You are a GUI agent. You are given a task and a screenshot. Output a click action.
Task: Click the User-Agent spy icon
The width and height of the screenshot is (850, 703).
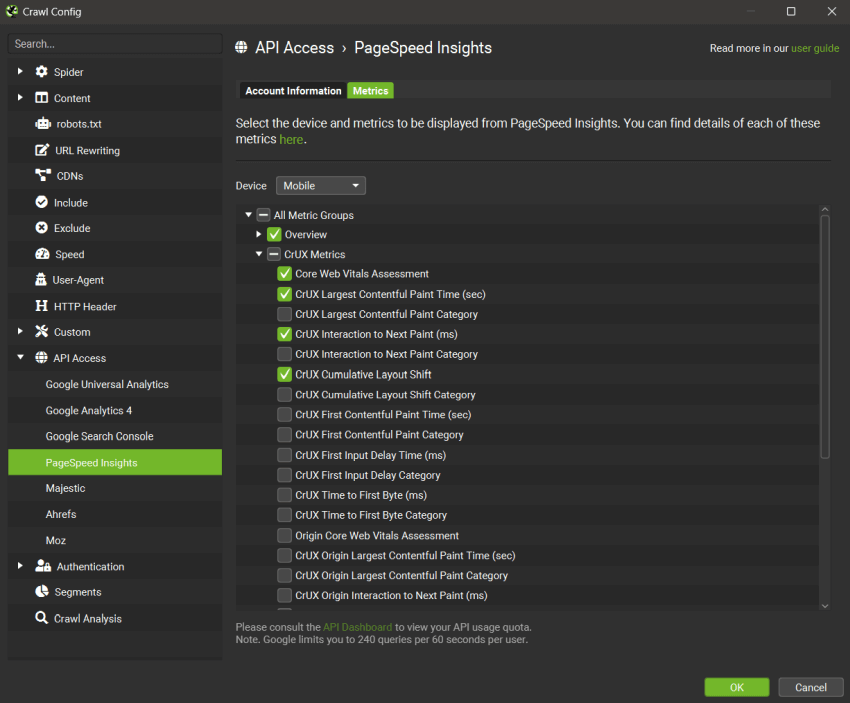(x=41, y=280)
